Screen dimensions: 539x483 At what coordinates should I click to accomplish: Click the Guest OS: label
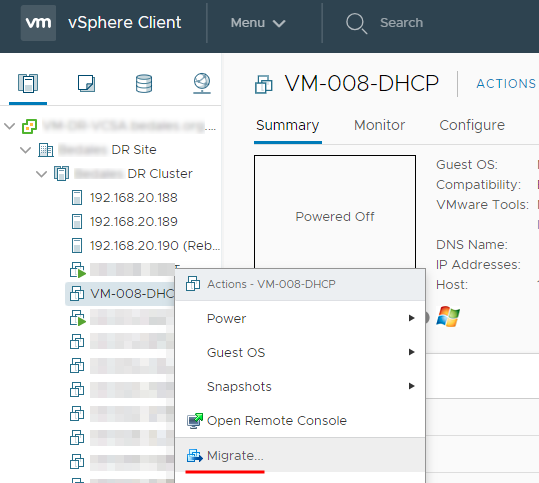point(467,165)
